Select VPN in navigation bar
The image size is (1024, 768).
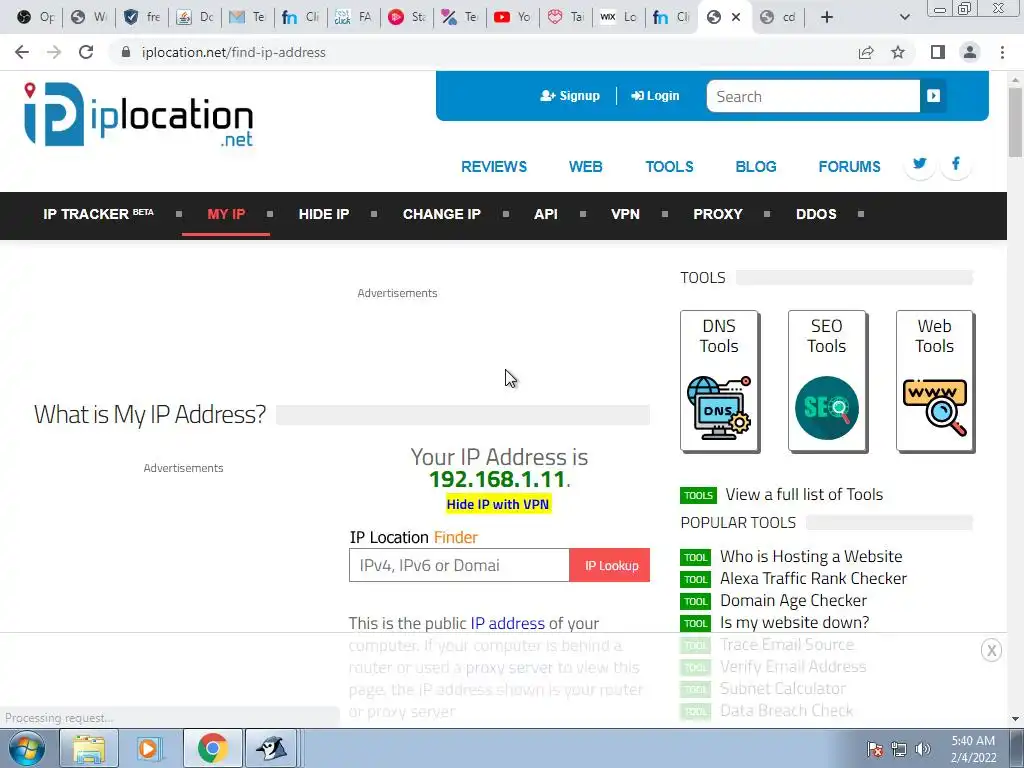pyautogui.click(x=625, y=214)
